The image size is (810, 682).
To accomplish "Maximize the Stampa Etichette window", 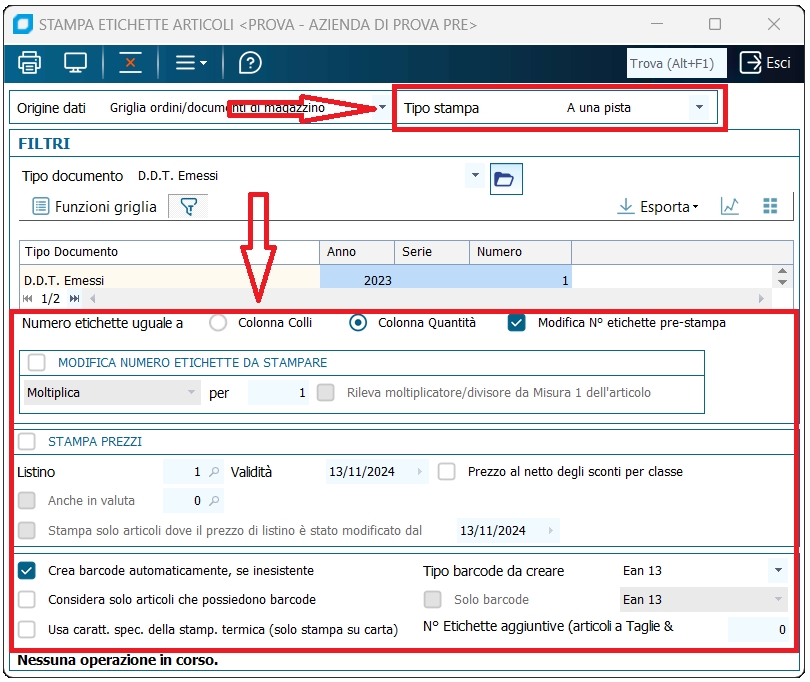I will point(715,24).
